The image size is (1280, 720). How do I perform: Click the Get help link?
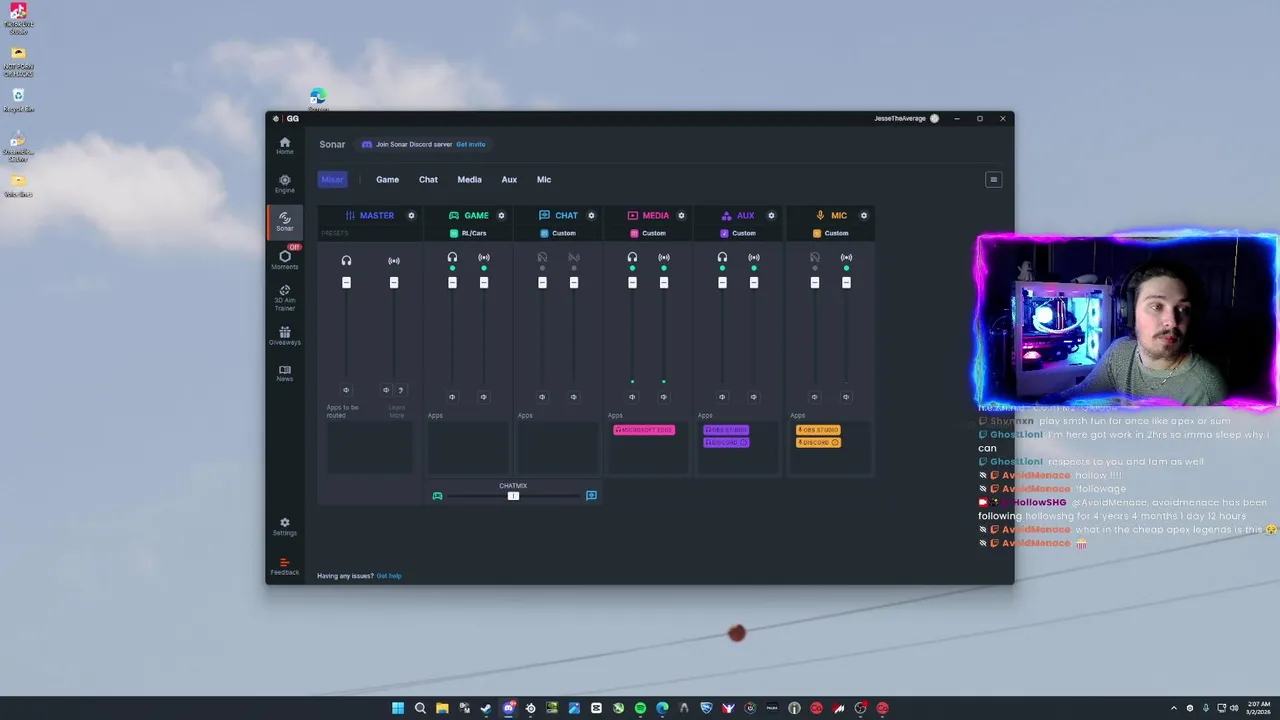click(x=389, y=576)
